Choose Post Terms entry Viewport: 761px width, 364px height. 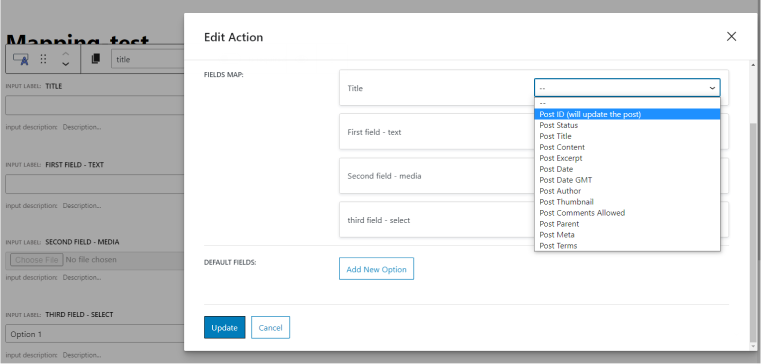(x=627, y=246)
